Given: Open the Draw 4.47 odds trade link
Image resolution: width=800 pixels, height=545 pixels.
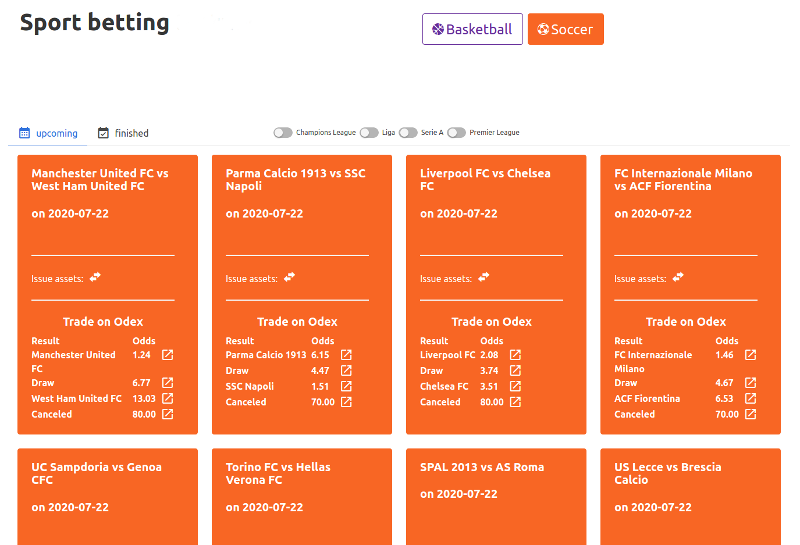Looking at the screenshot, I should pyautogui.click(x=346, y=370).
